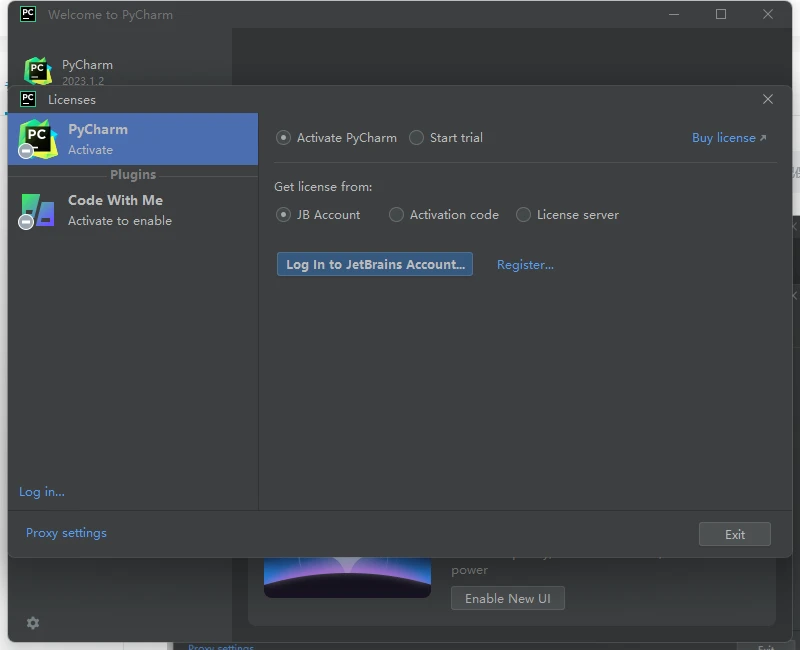Close the Licenses dialog

point(768,99)
